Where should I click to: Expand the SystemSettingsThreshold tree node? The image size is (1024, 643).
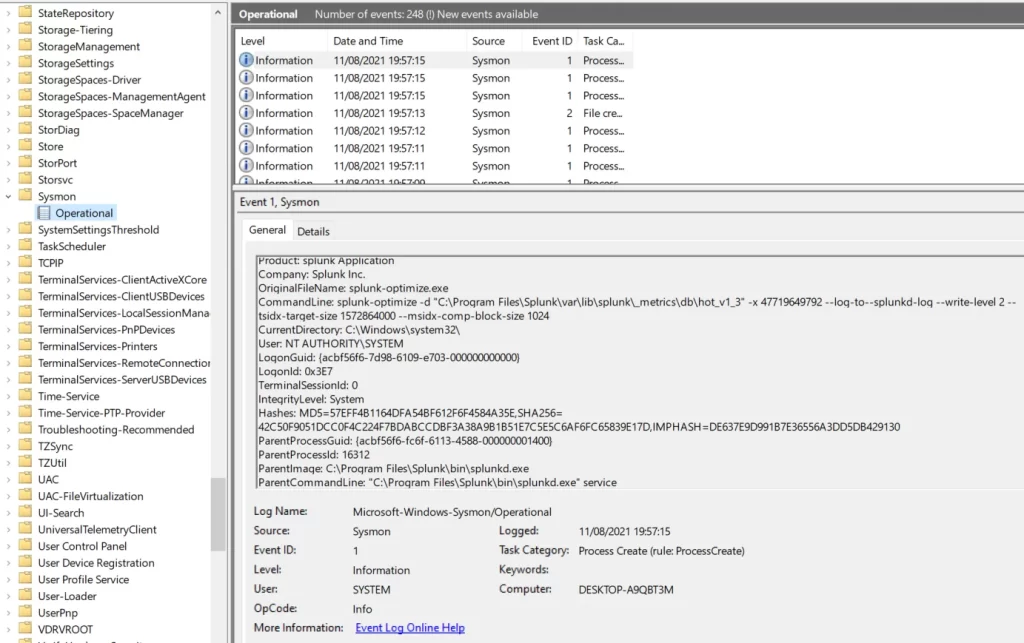coord(8,230)
